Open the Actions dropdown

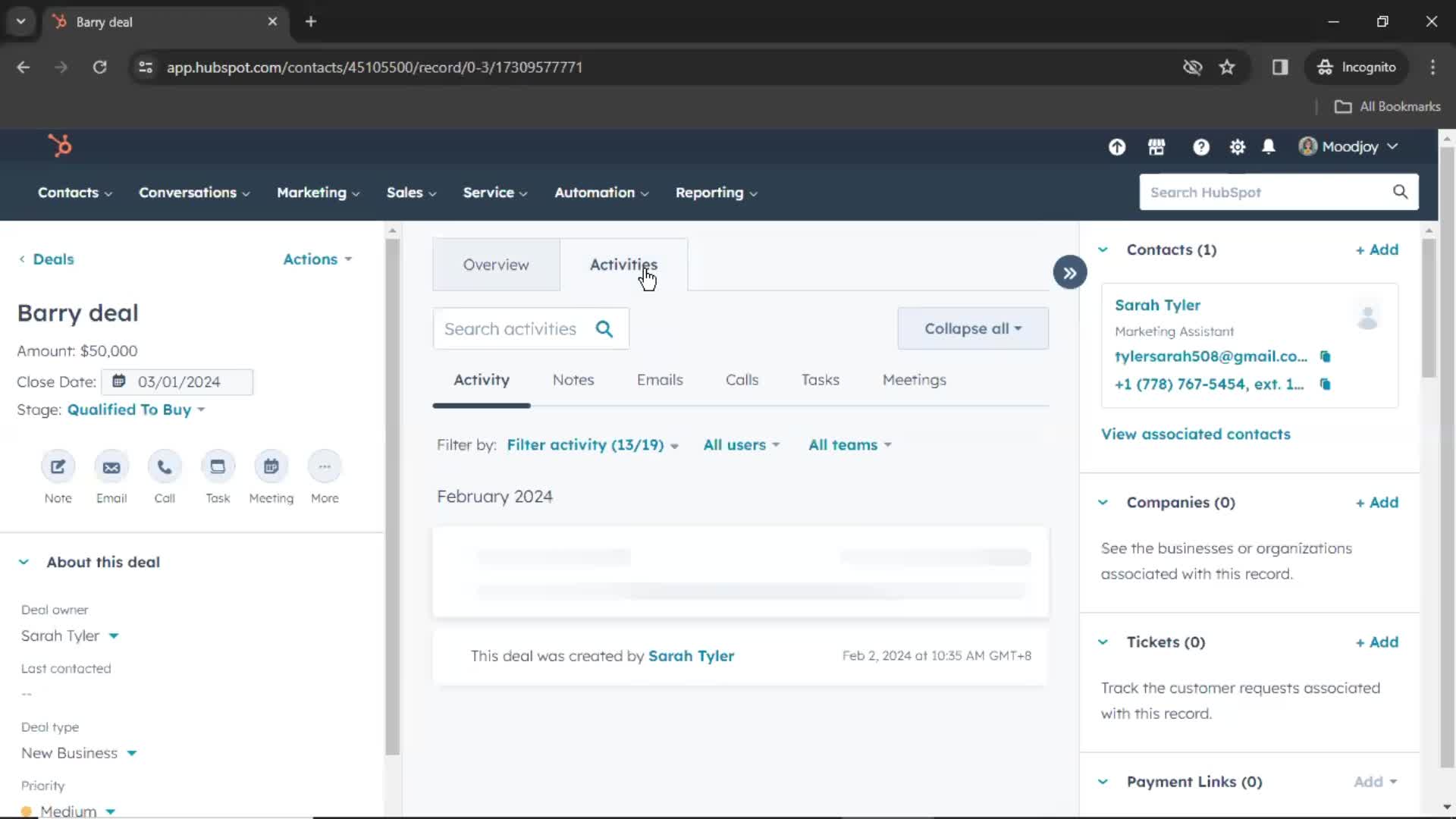click(318, 259)
